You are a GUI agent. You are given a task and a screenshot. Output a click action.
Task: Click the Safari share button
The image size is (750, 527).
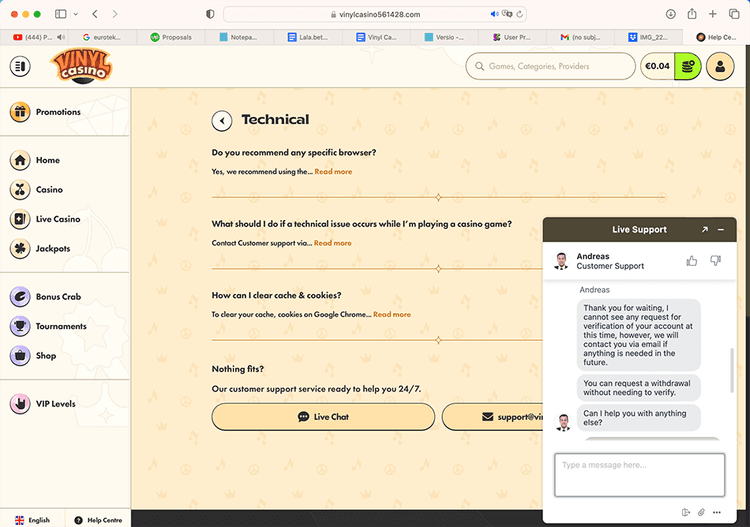(692, 14)
